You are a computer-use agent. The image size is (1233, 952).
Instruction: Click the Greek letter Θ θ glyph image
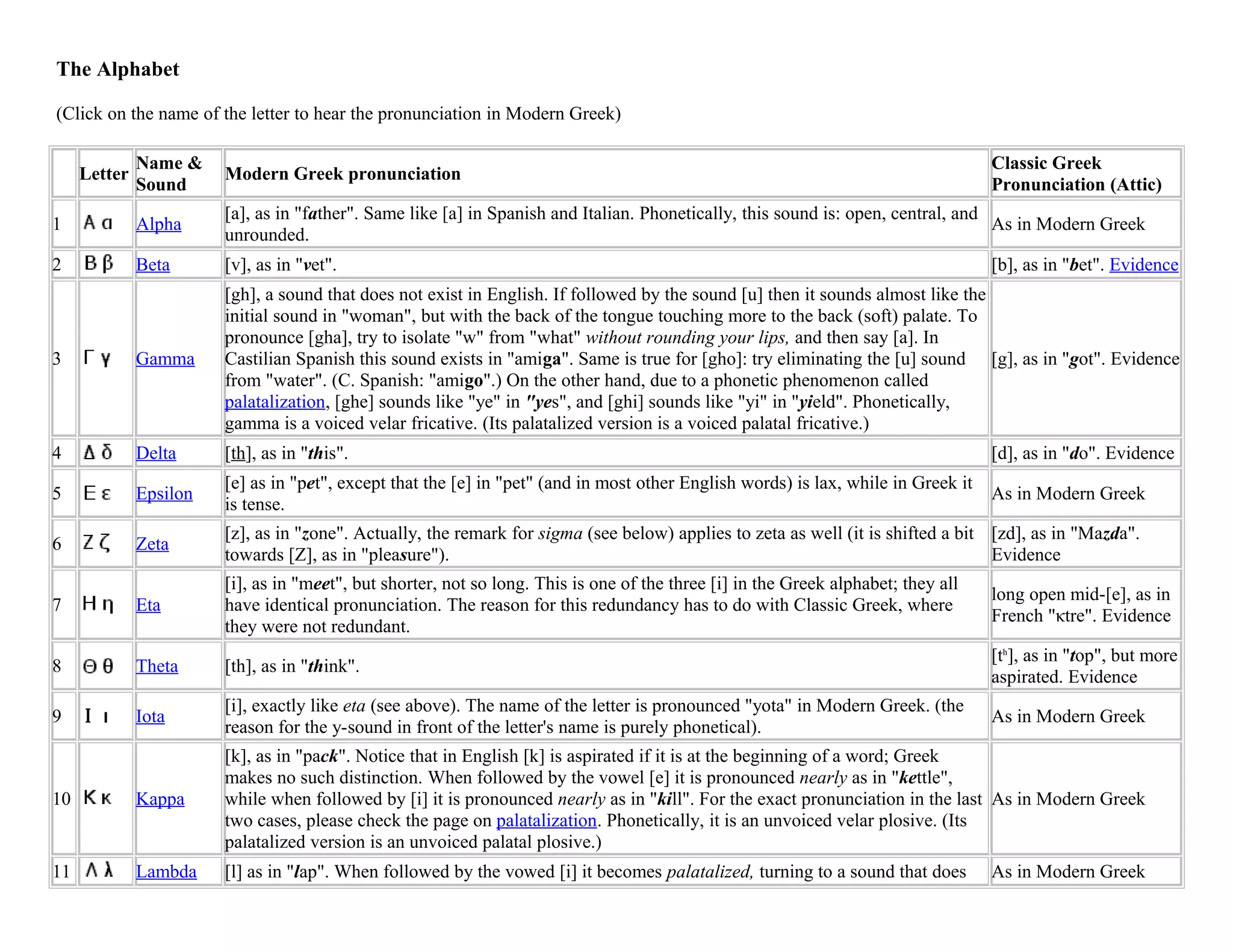tap(98, 666)
